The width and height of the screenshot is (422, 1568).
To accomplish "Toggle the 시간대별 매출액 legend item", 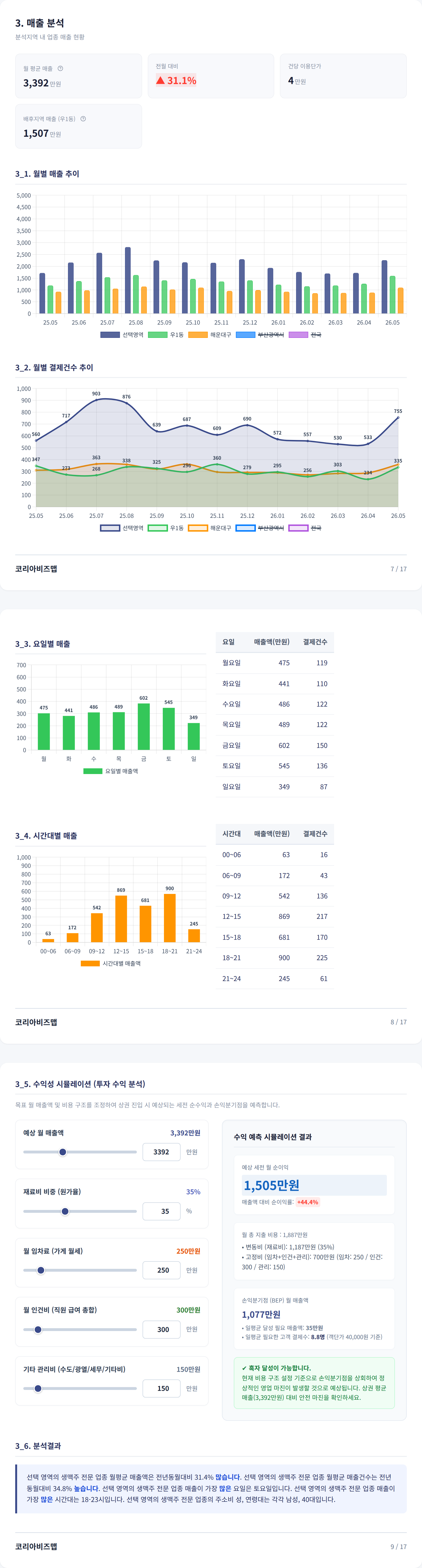I will (x=111, y=963).
